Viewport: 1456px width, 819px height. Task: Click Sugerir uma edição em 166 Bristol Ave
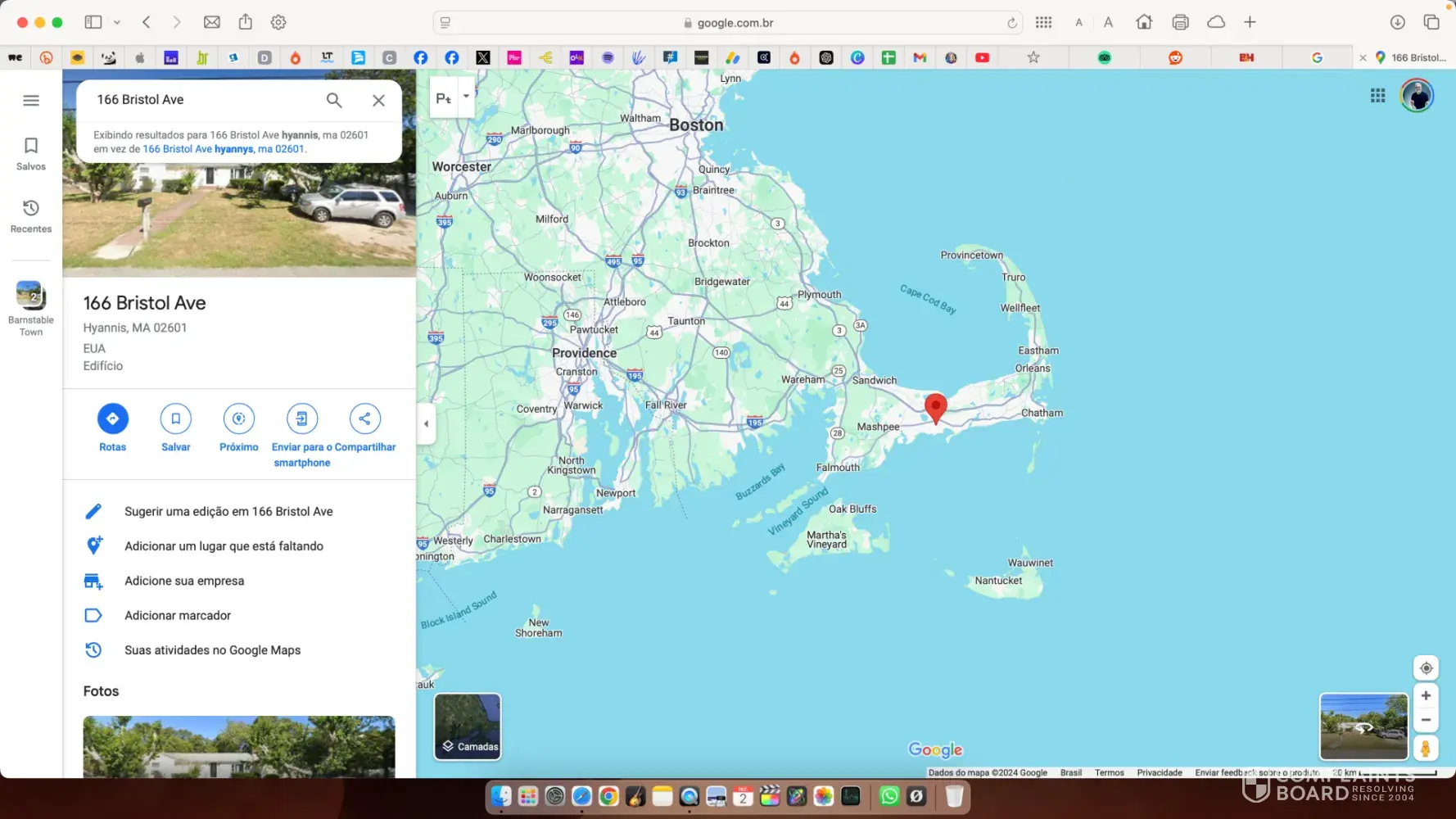(x=228, y=511)
